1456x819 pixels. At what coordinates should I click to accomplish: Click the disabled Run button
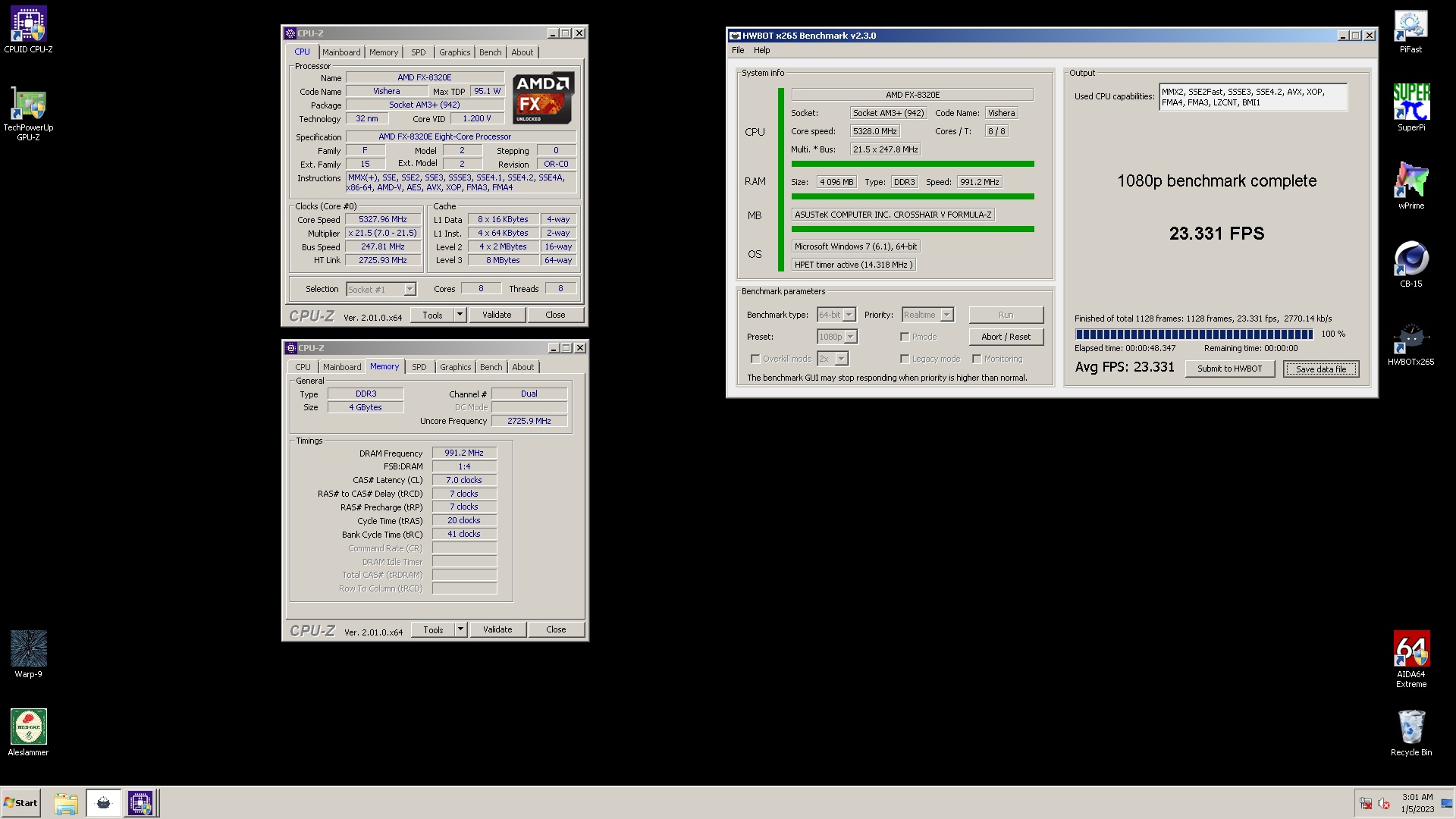pos(1006,315)
